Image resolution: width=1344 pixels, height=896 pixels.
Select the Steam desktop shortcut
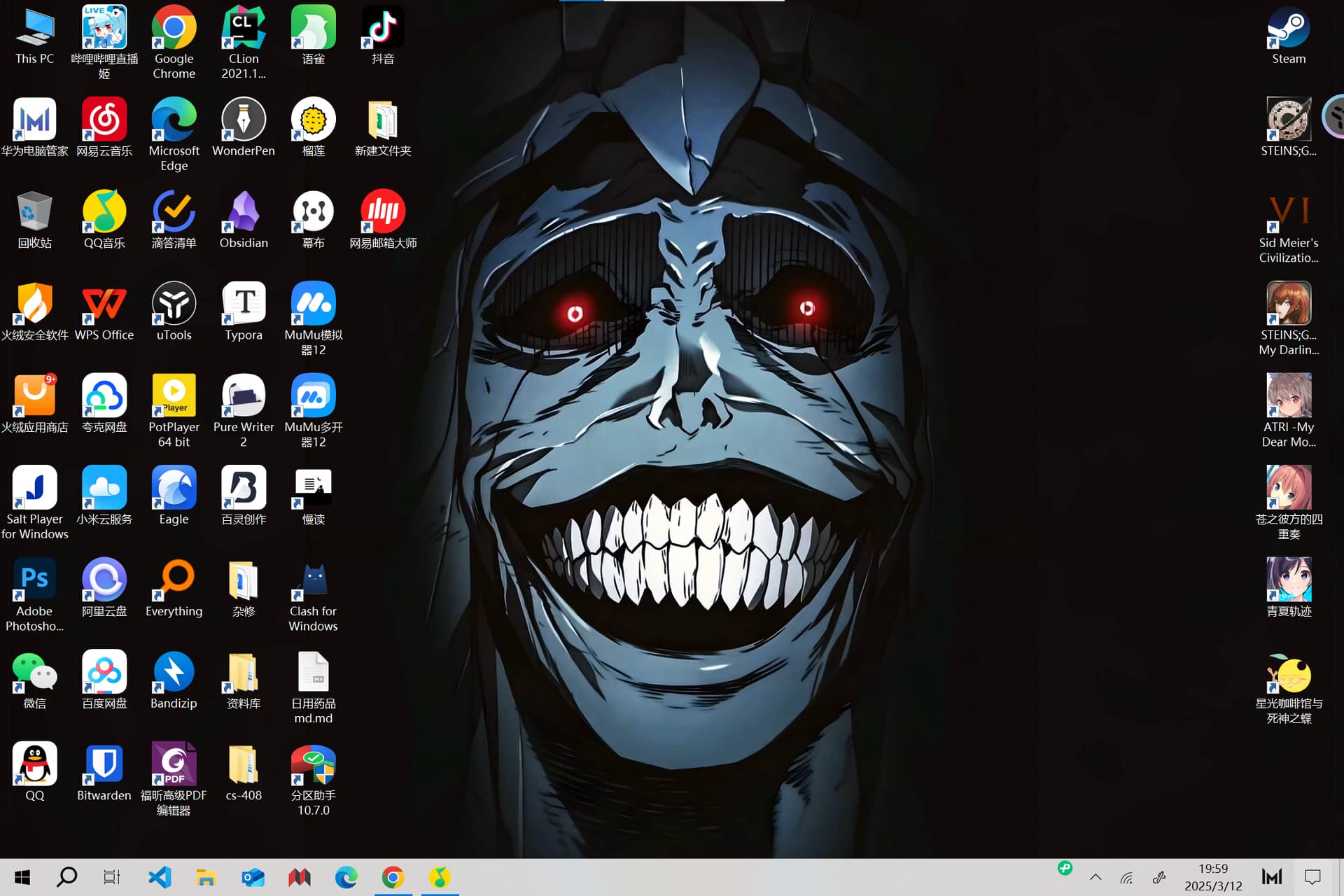coord(1289,36)
